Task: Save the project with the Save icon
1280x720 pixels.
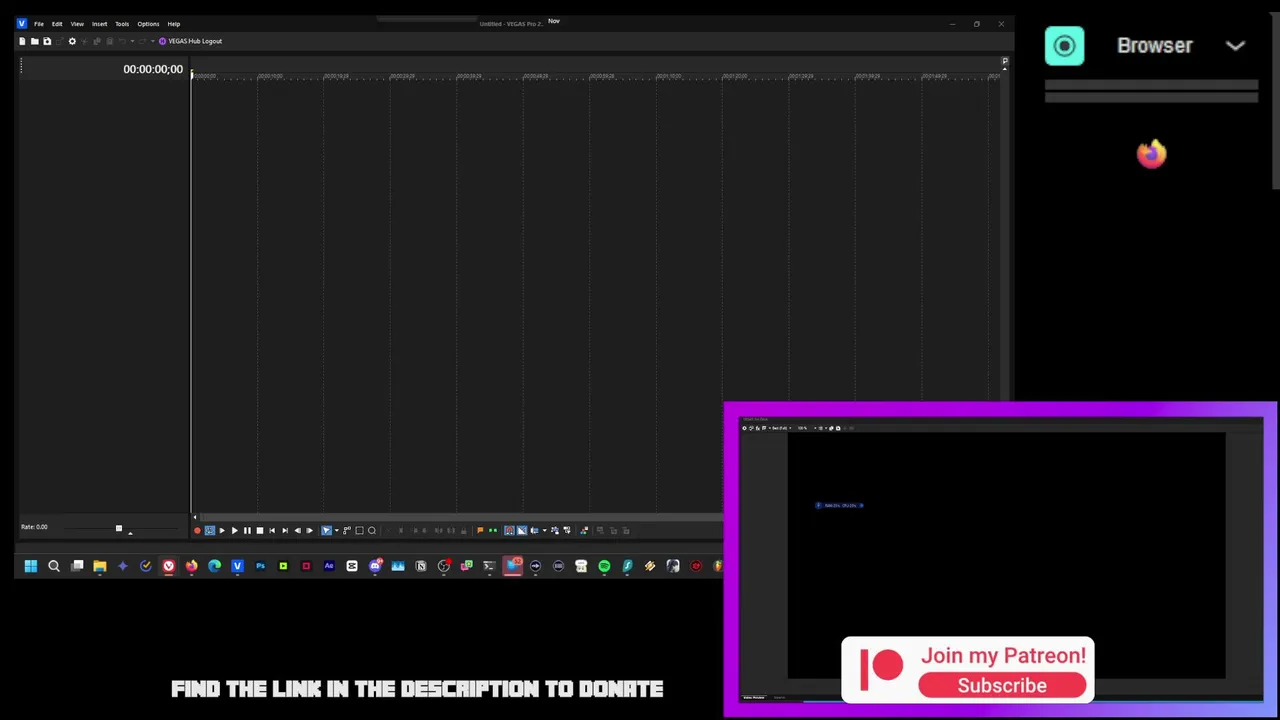Action: click(47, 41)
